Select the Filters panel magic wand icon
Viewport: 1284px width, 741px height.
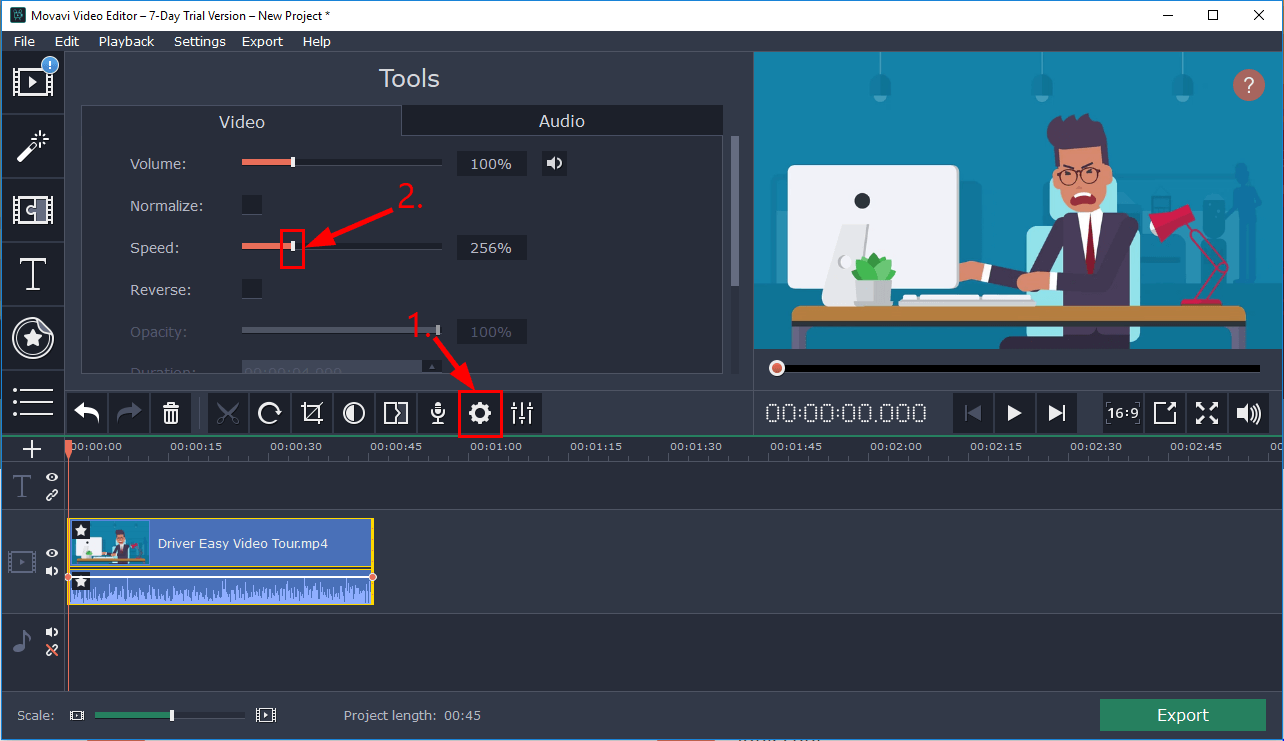(x=33, y=145)
